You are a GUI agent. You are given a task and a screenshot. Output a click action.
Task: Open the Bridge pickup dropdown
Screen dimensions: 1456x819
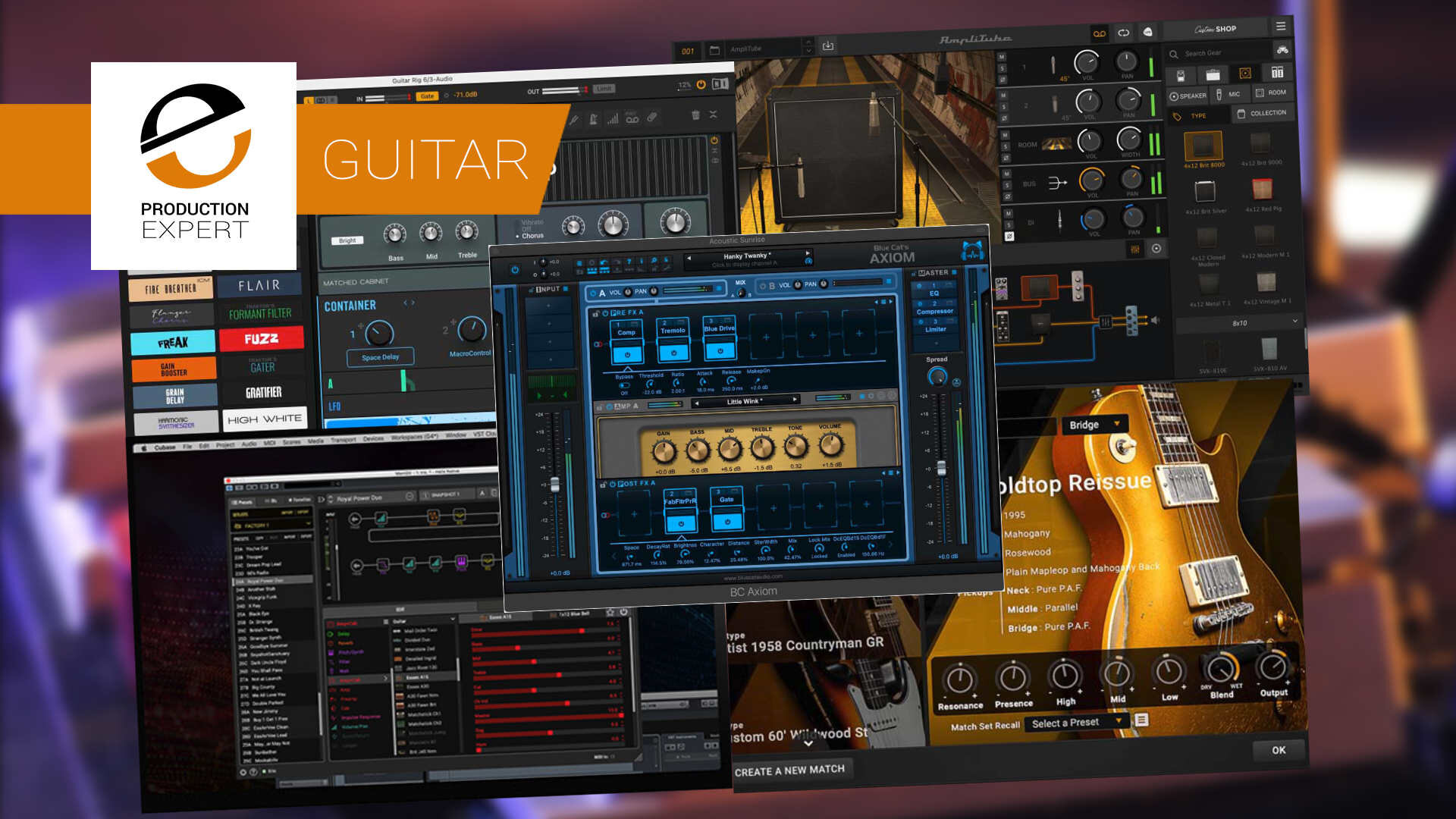point(1094,424)
